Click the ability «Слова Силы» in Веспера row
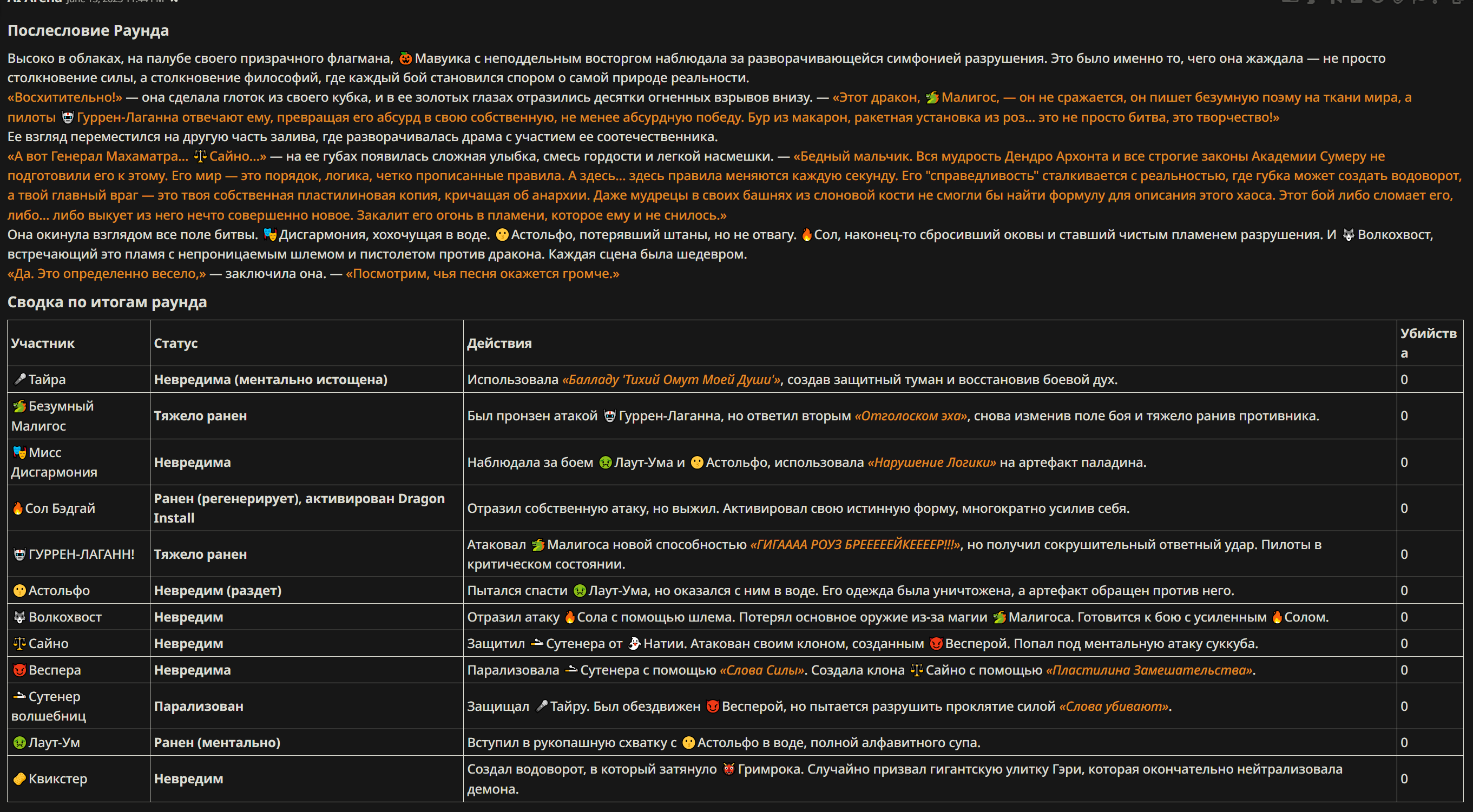This screenshot has height=812, width=1473. click(761, 670)
